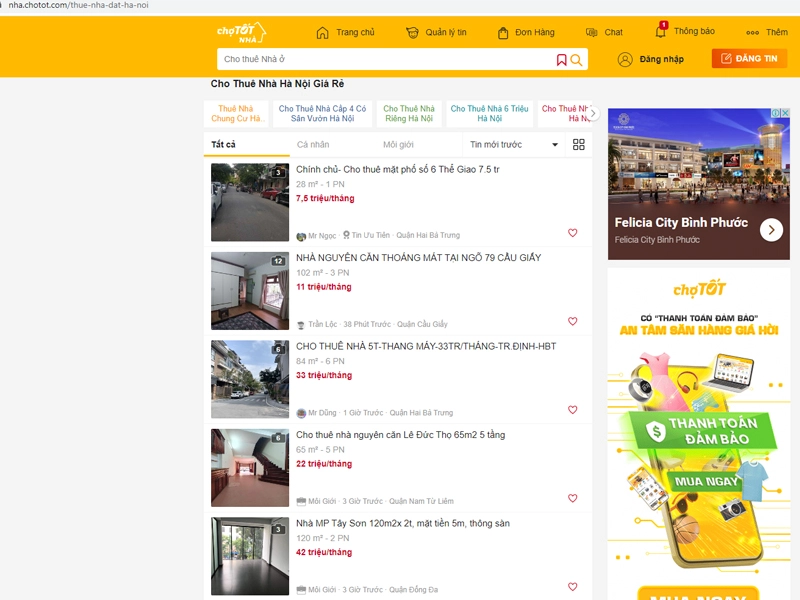Screen dimensions: 800x600
Task: Favorite the MP Tây Sơn 120m2 listing
Action: click(572, 587)
